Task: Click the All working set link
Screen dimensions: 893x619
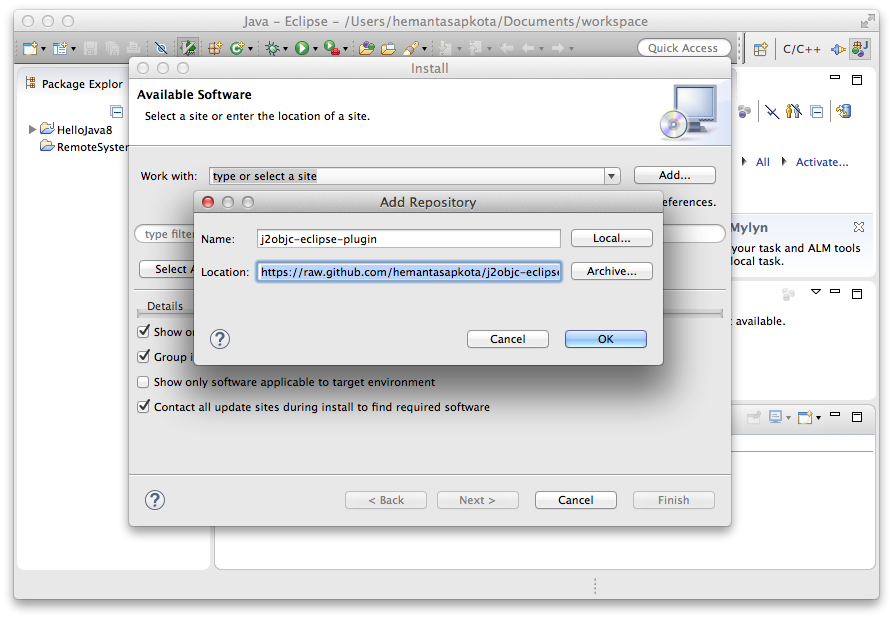Action: pyautogui.click(x=763, y=162)
